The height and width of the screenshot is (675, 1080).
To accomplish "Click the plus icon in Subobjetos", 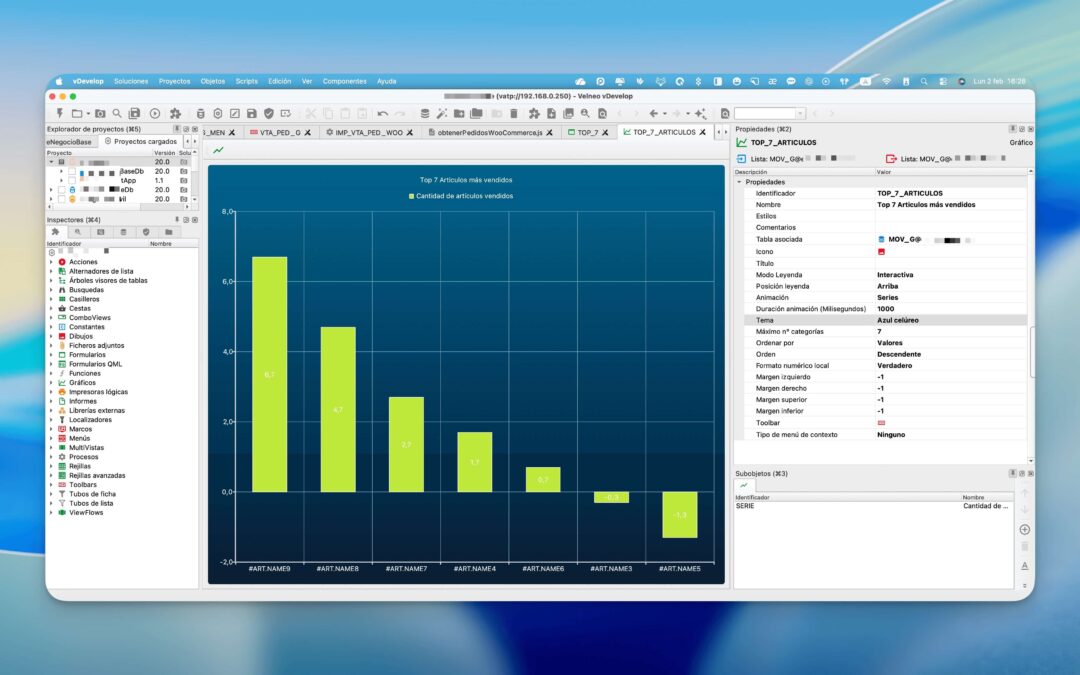I will (1024, 530).
